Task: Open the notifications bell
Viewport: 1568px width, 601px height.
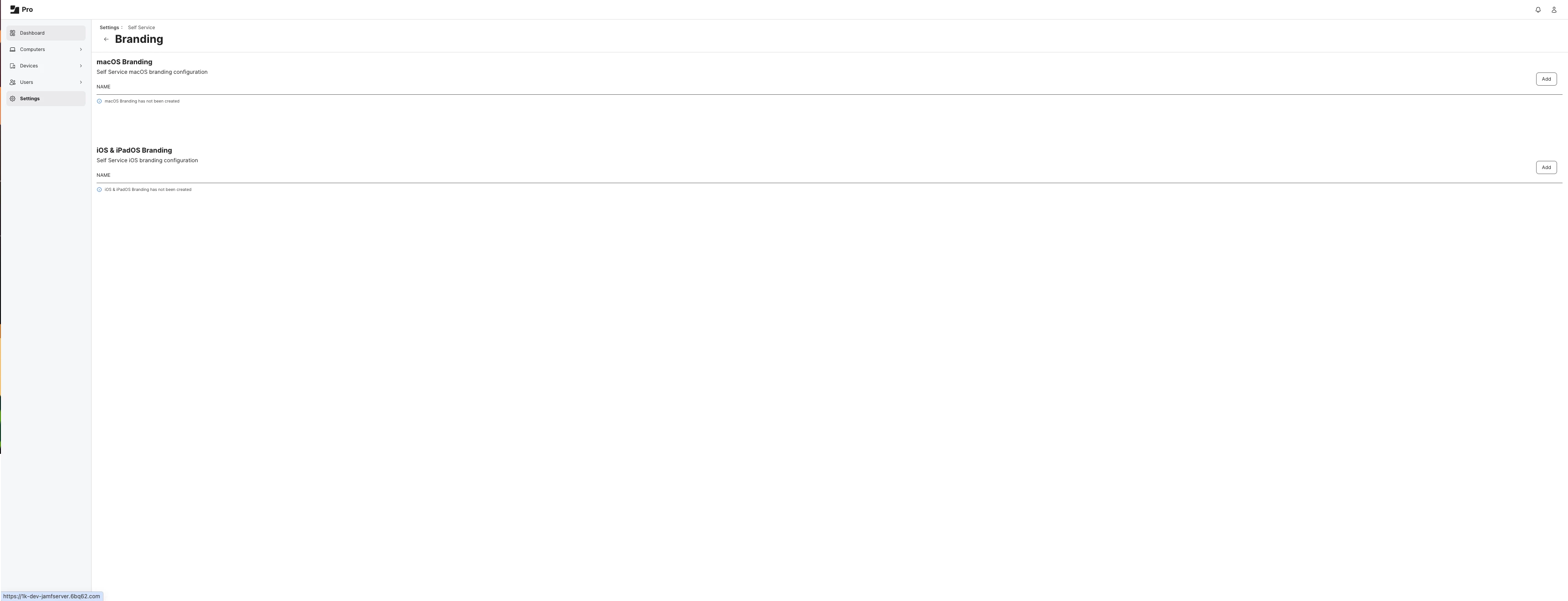Action: [1537, 10]
